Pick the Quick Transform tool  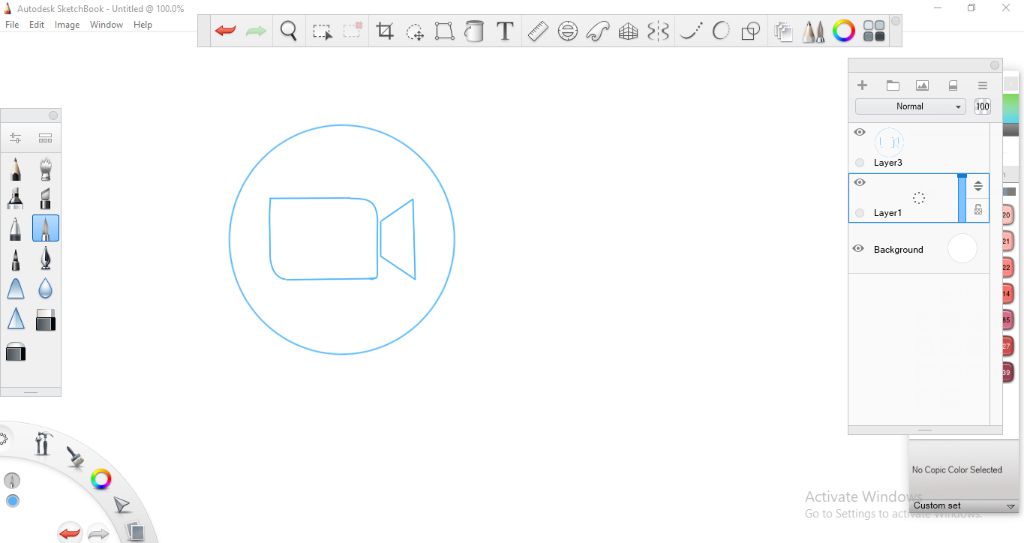[x=415, y=31]
